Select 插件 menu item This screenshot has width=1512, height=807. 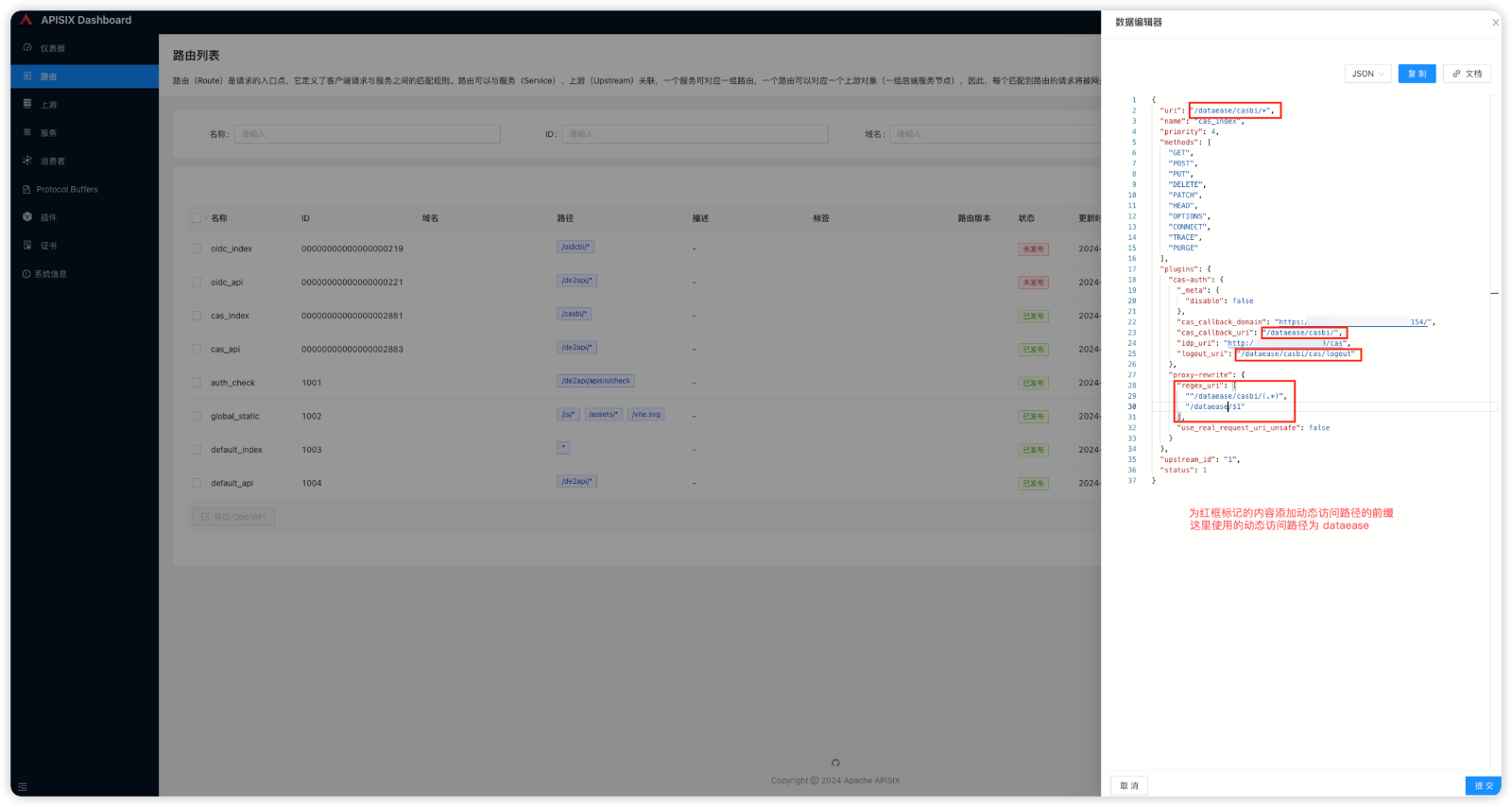85,217
